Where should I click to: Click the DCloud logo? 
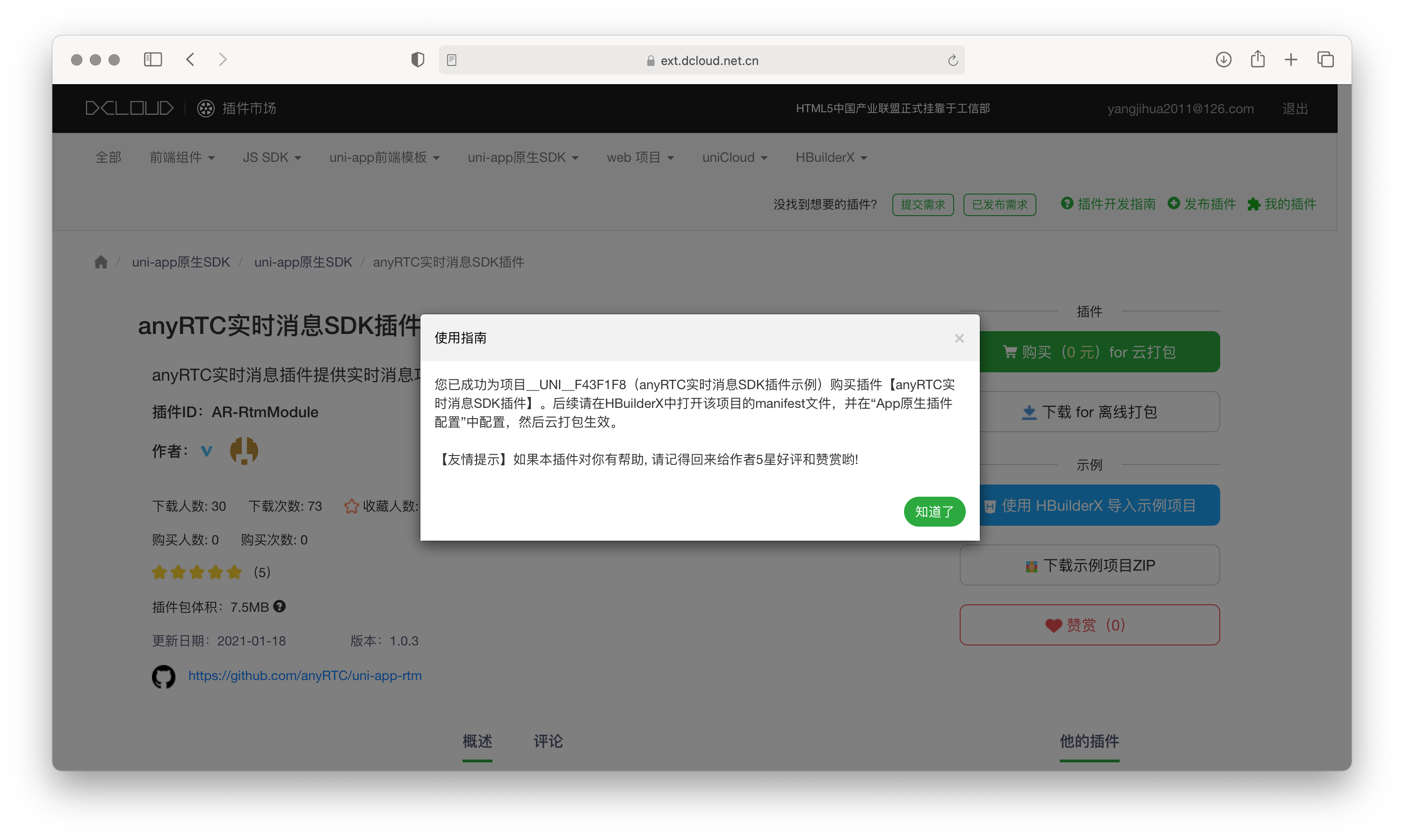click(x=130, y=108)
